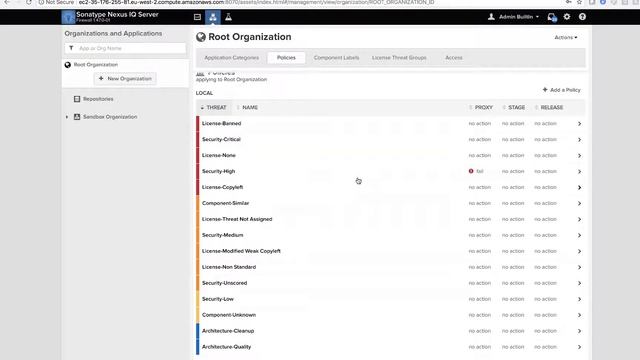640x360 pixels.
Task: Click the App or Org Name filter field
Action: 125,48
